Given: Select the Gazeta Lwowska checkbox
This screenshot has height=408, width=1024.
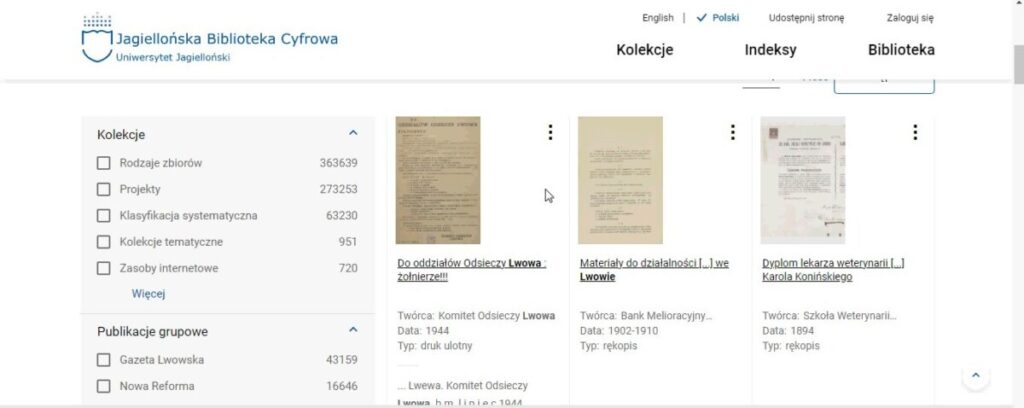Looking at the screenshot, I should tap(103, 360).
